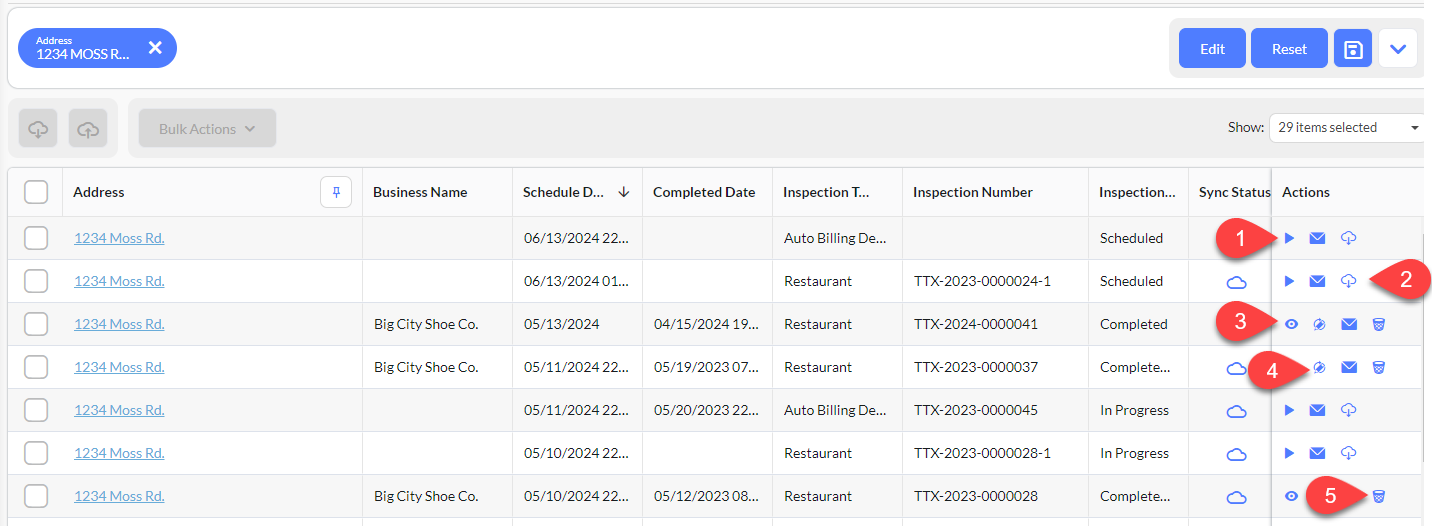Screen dimensions: 1432x526
Task: Click cloud download toolbar button
Action: tap(38, 129)
